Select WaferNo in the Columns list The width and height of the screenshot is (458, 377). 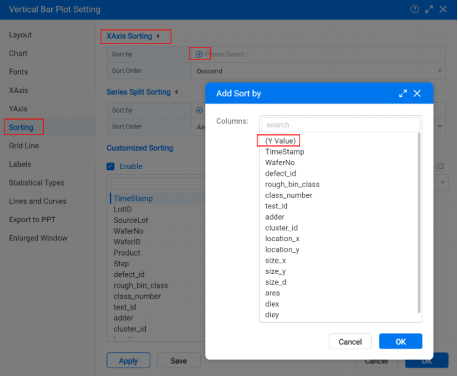[280, 162]
